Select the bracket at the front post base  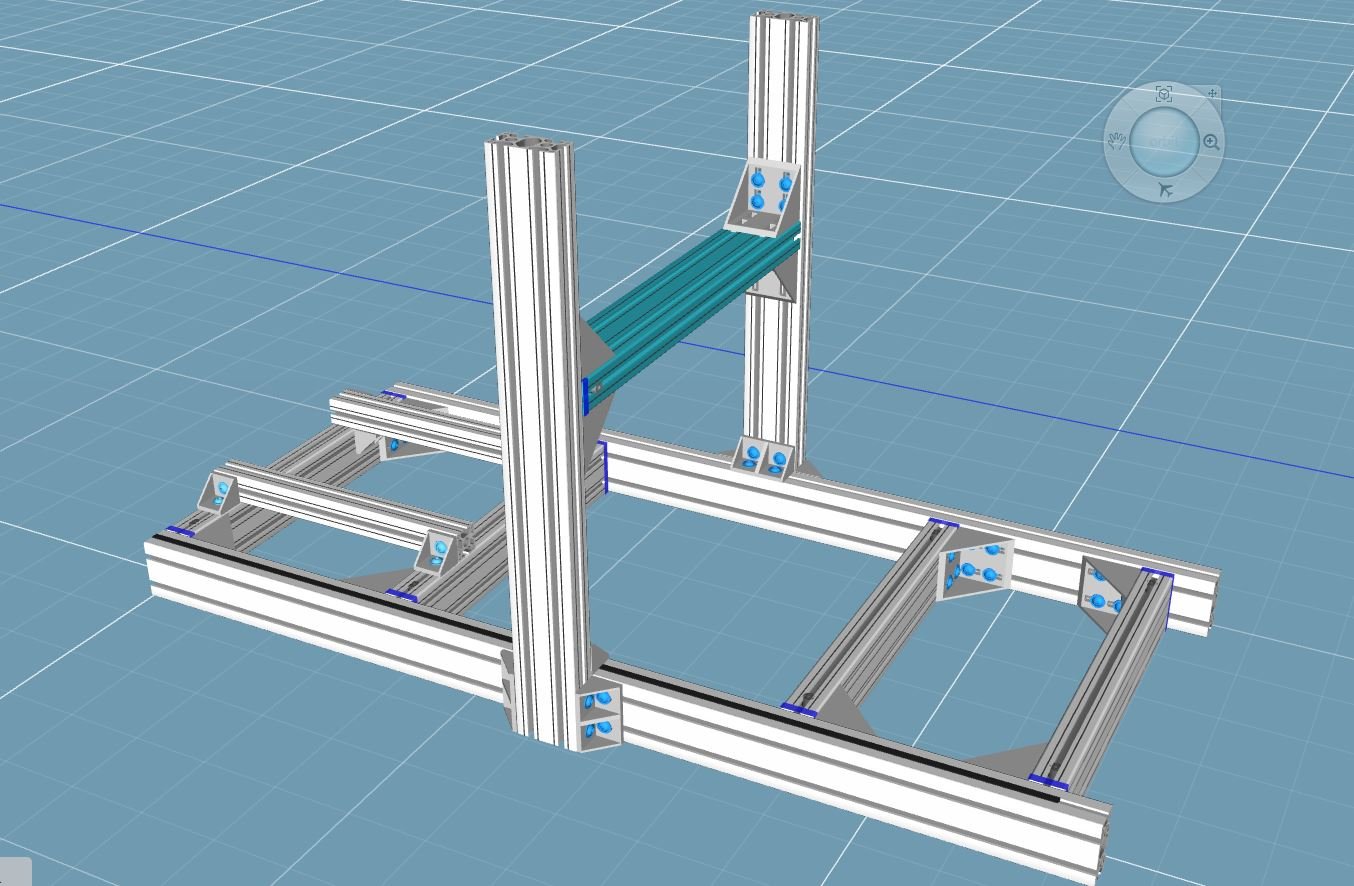(x=600, y=715)
